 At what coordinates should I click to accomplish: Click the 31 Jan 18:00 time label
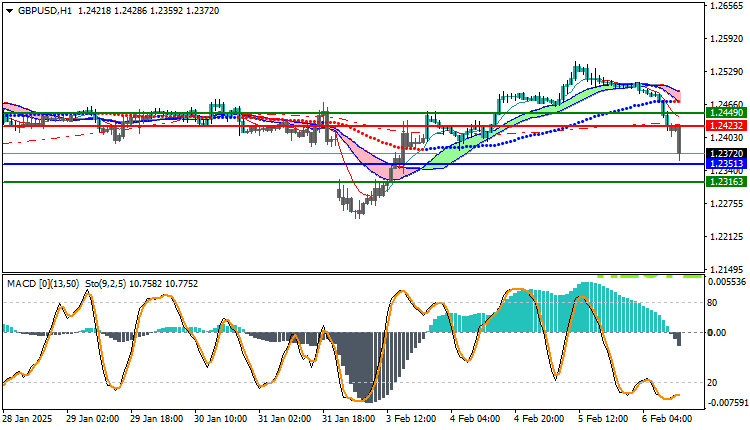click(x=349, y=419)
